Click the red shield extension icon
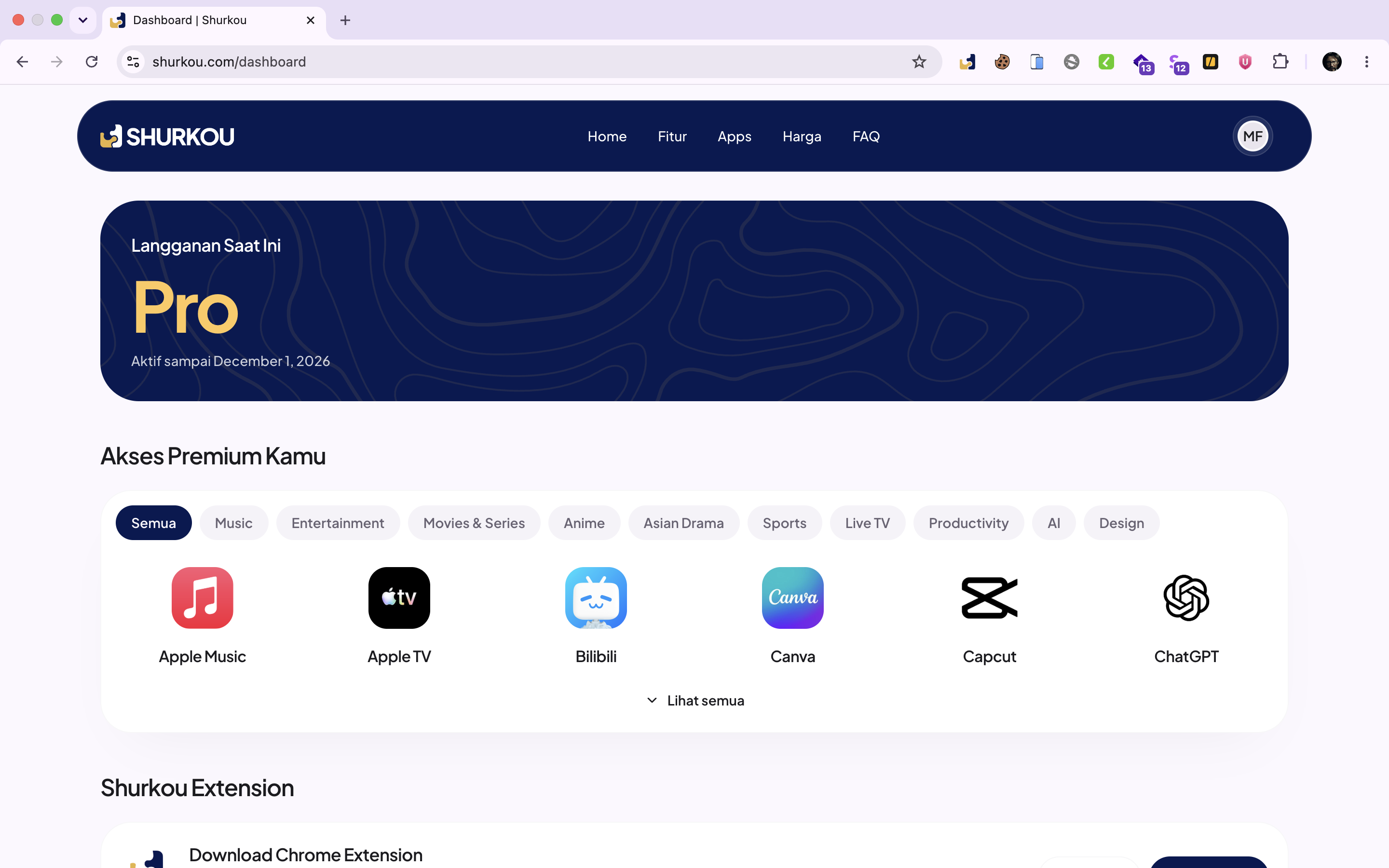The height and width of the screenshot is (868, 1389). [1245, 61]
